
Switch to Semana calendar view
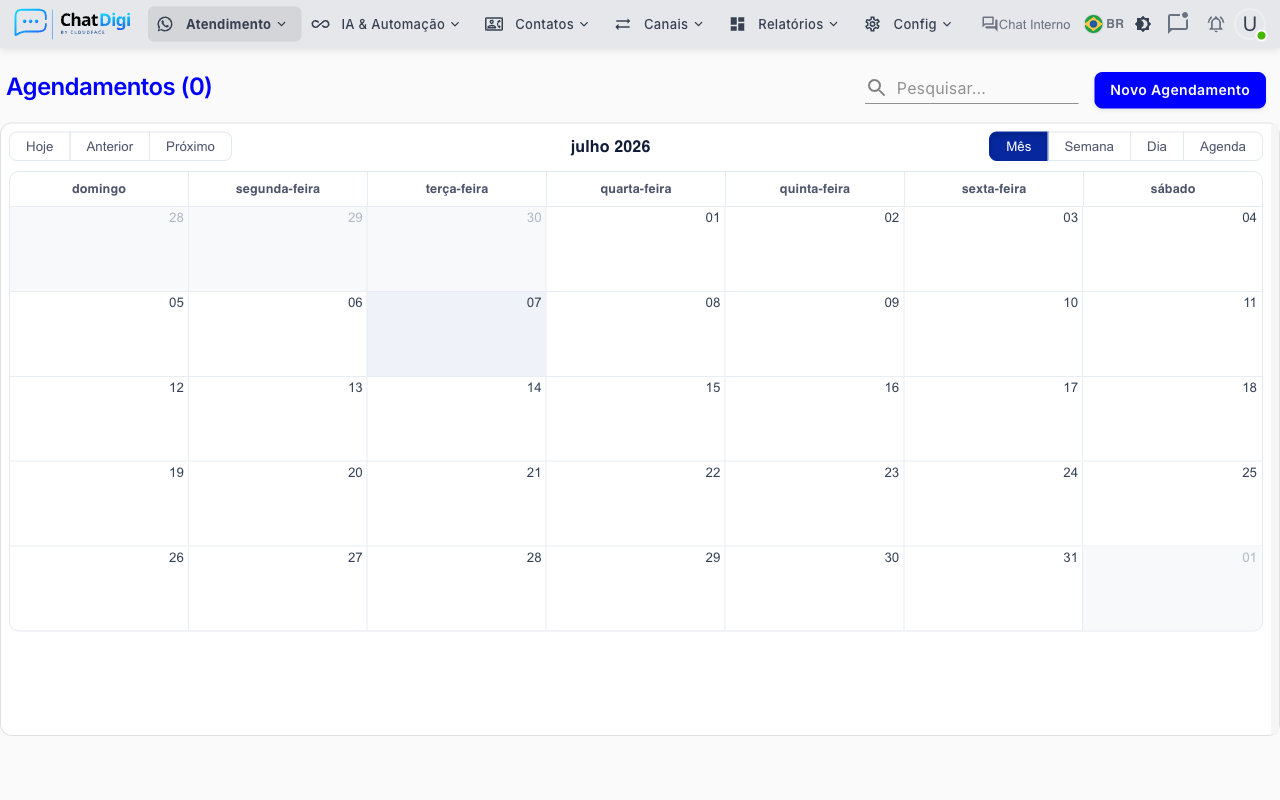click(x=1089, y=146)
